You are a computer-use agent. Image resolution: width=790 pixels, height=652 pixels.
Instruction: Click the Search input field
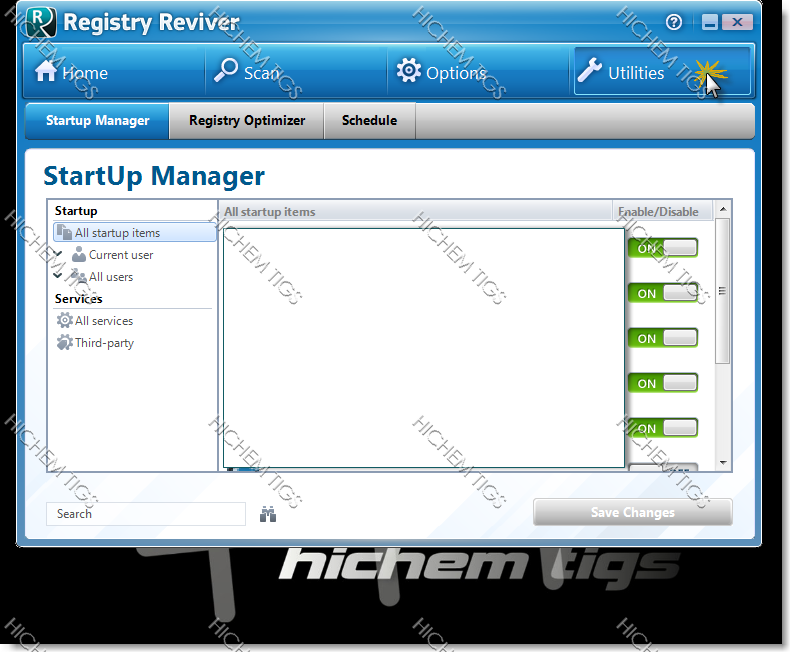tap(146, 514)
